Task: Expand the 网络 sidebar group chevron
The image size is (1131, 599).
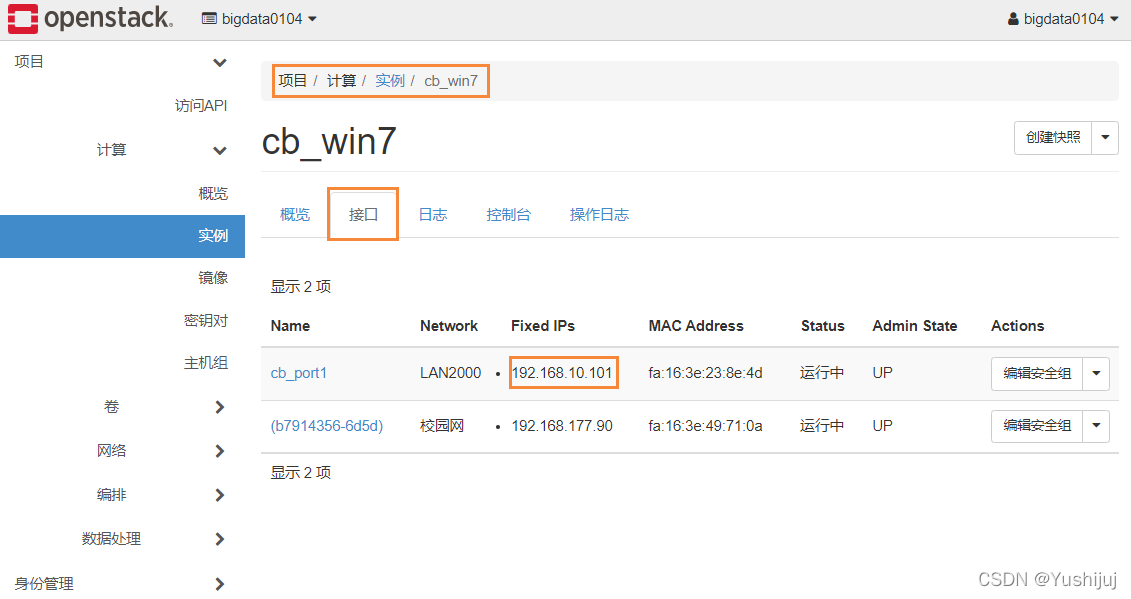Action: point(220,452)
